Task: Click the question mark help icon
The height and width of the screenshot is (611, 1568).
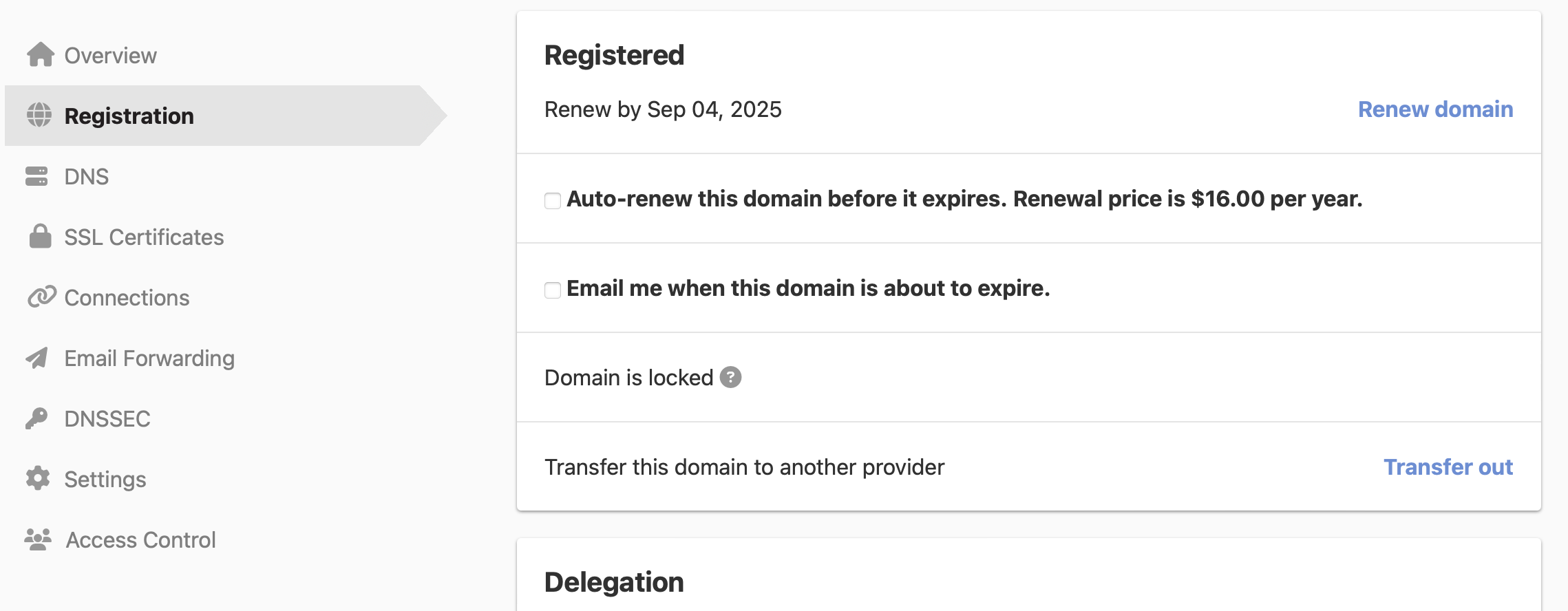Action: point(730,377)
